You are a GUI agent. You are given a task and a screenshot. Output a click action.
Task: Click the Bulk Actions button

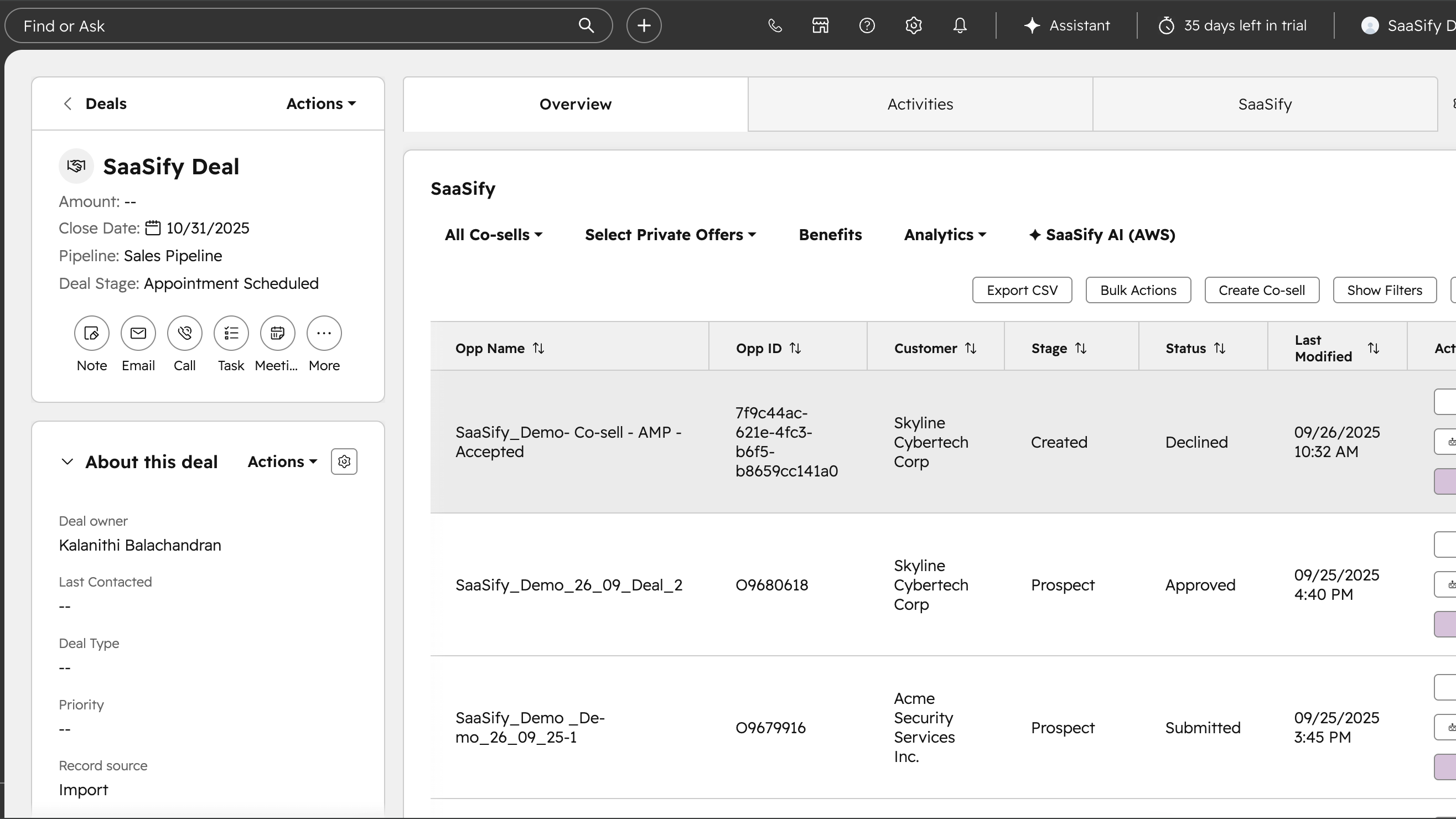1138,290
